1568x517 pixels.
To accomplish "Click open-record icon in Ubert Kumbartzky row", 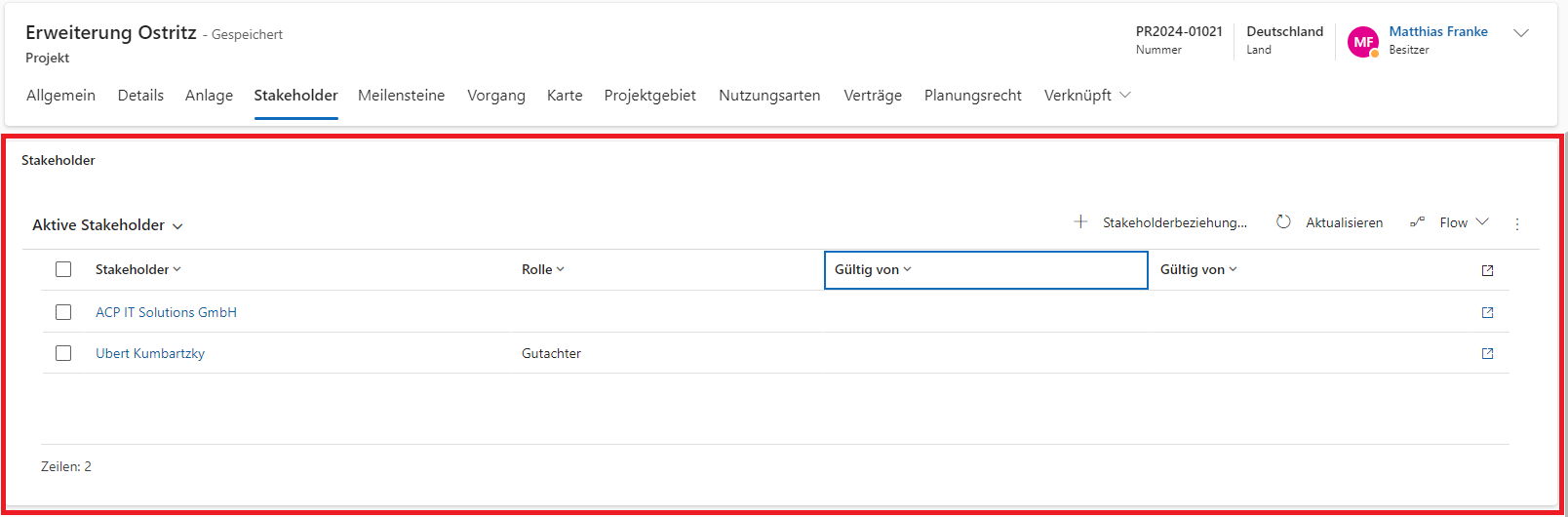I will 1487,354.
